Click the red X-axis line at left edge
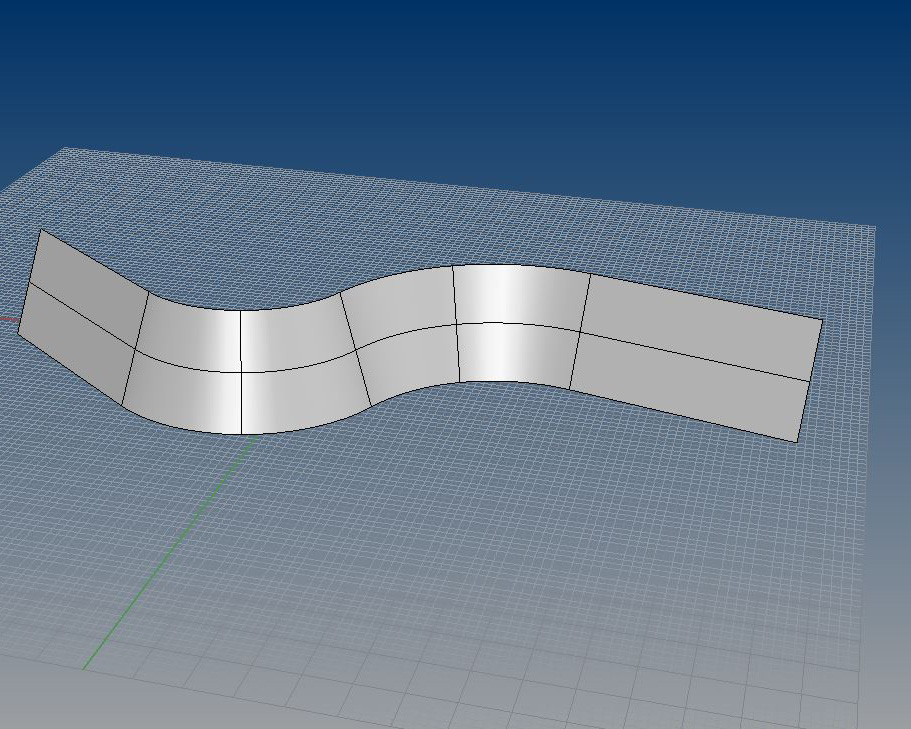 coord(8,321)
